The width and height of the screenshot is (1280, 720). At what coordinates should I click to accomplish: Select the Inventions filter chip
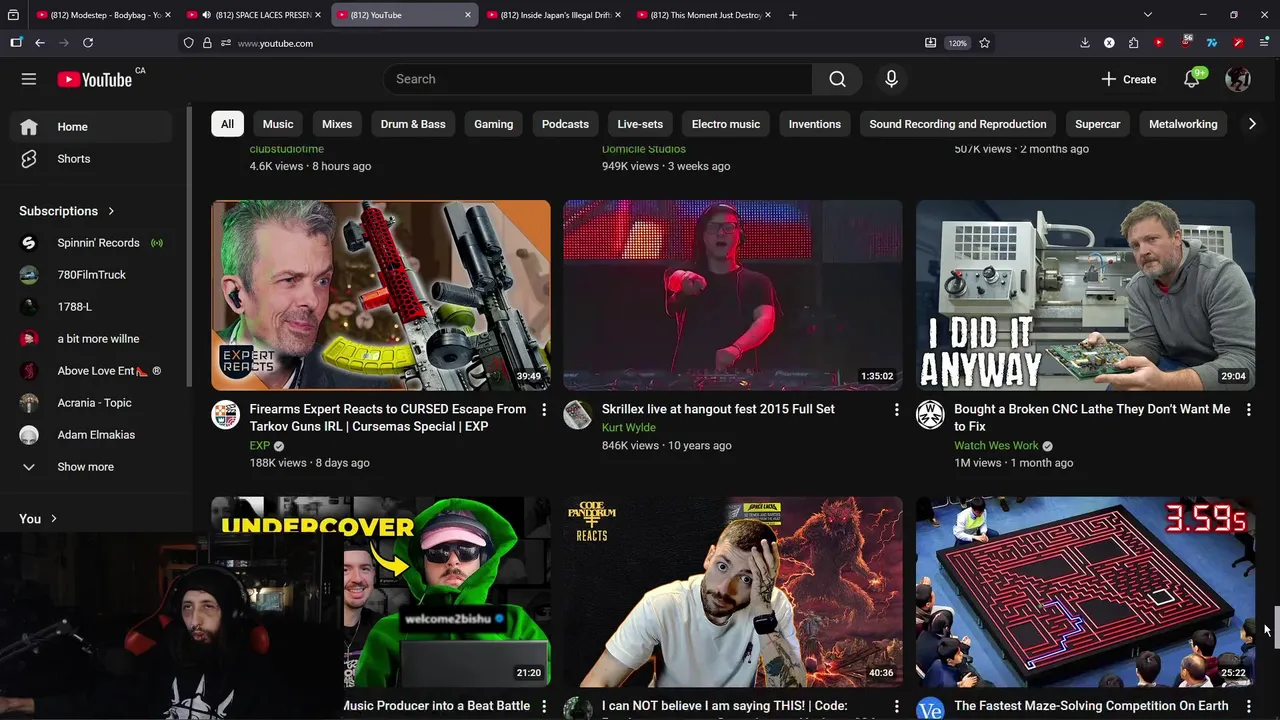(815, 124)
